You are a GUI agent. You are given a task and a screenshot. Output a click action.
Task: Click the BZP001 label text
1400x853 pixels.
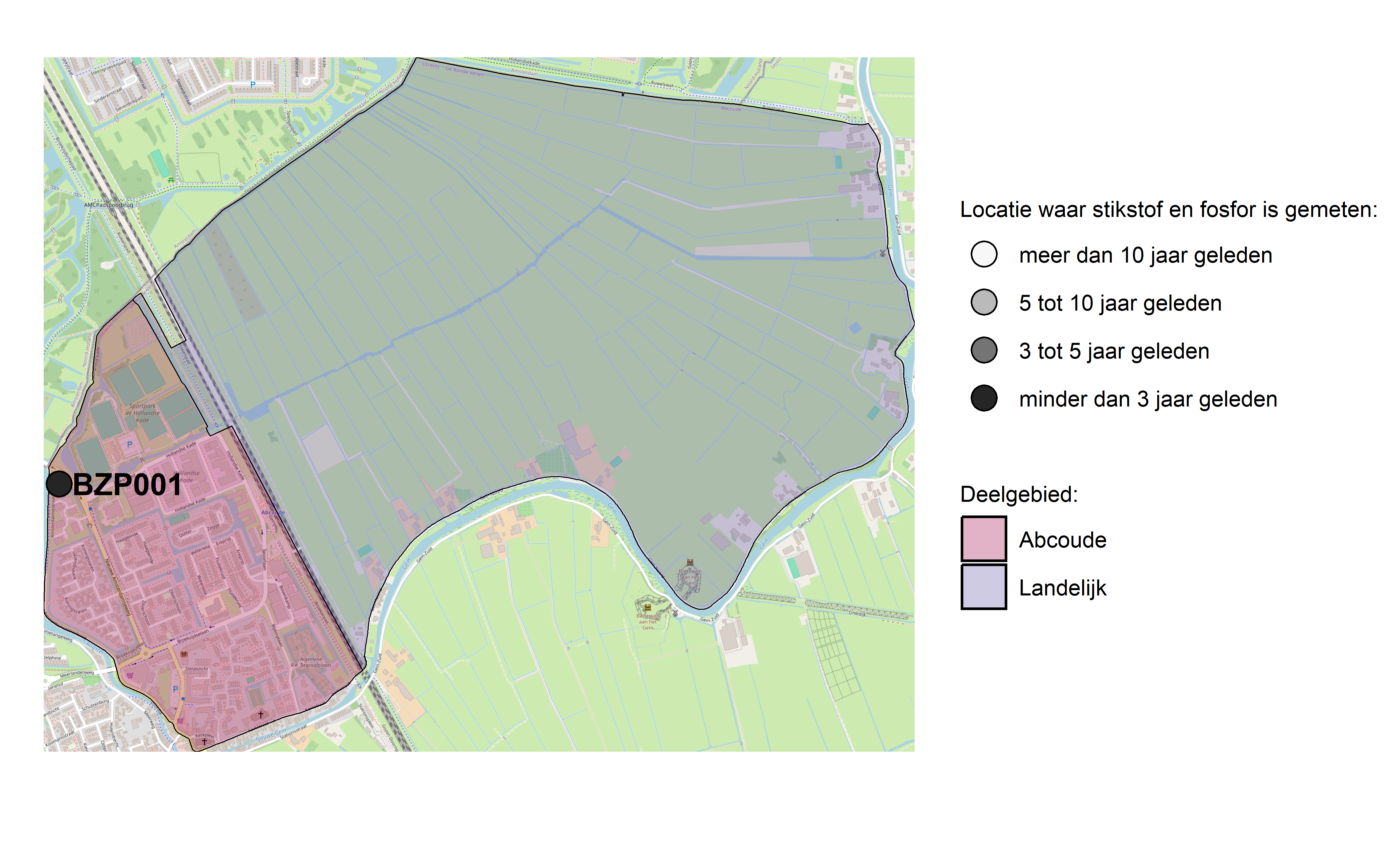pos(128,485)
